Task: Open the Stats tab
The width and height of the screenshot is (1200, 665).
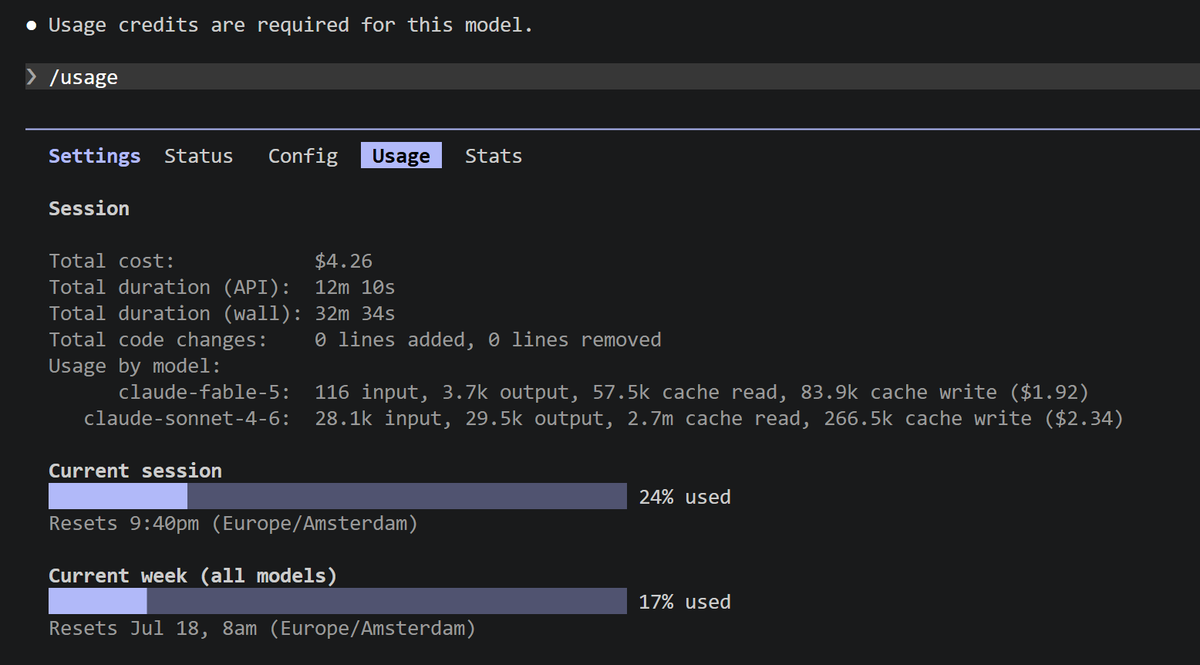Action: [493, 156]
